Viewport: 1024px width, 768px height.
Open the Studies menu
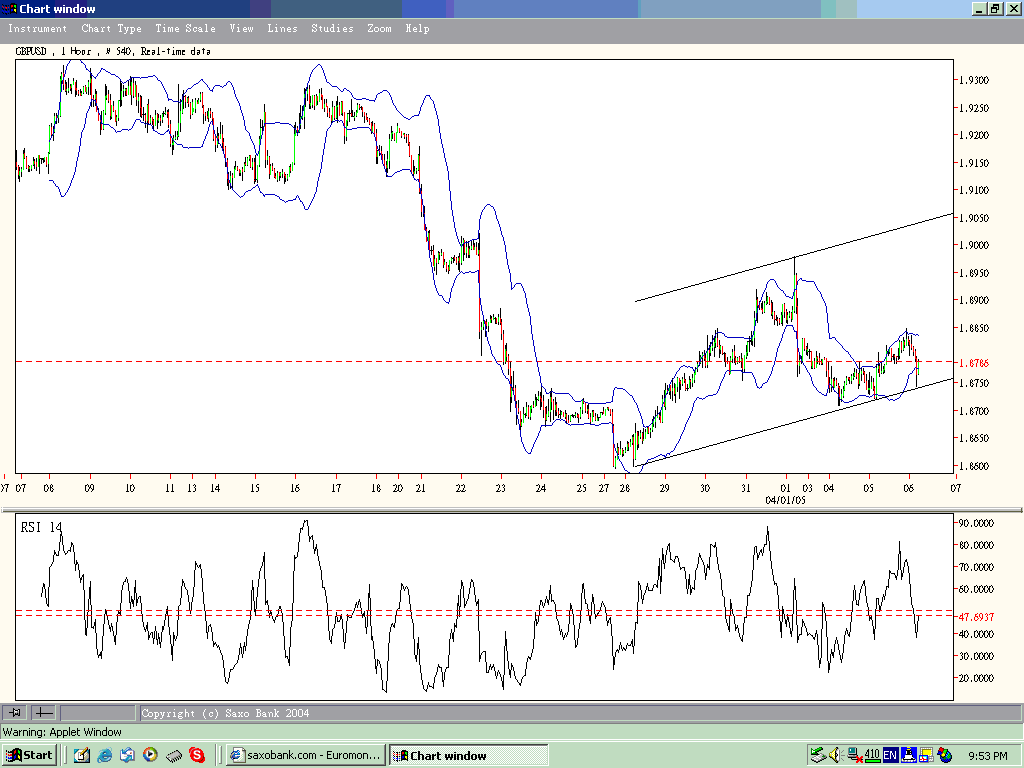(332, 29)
